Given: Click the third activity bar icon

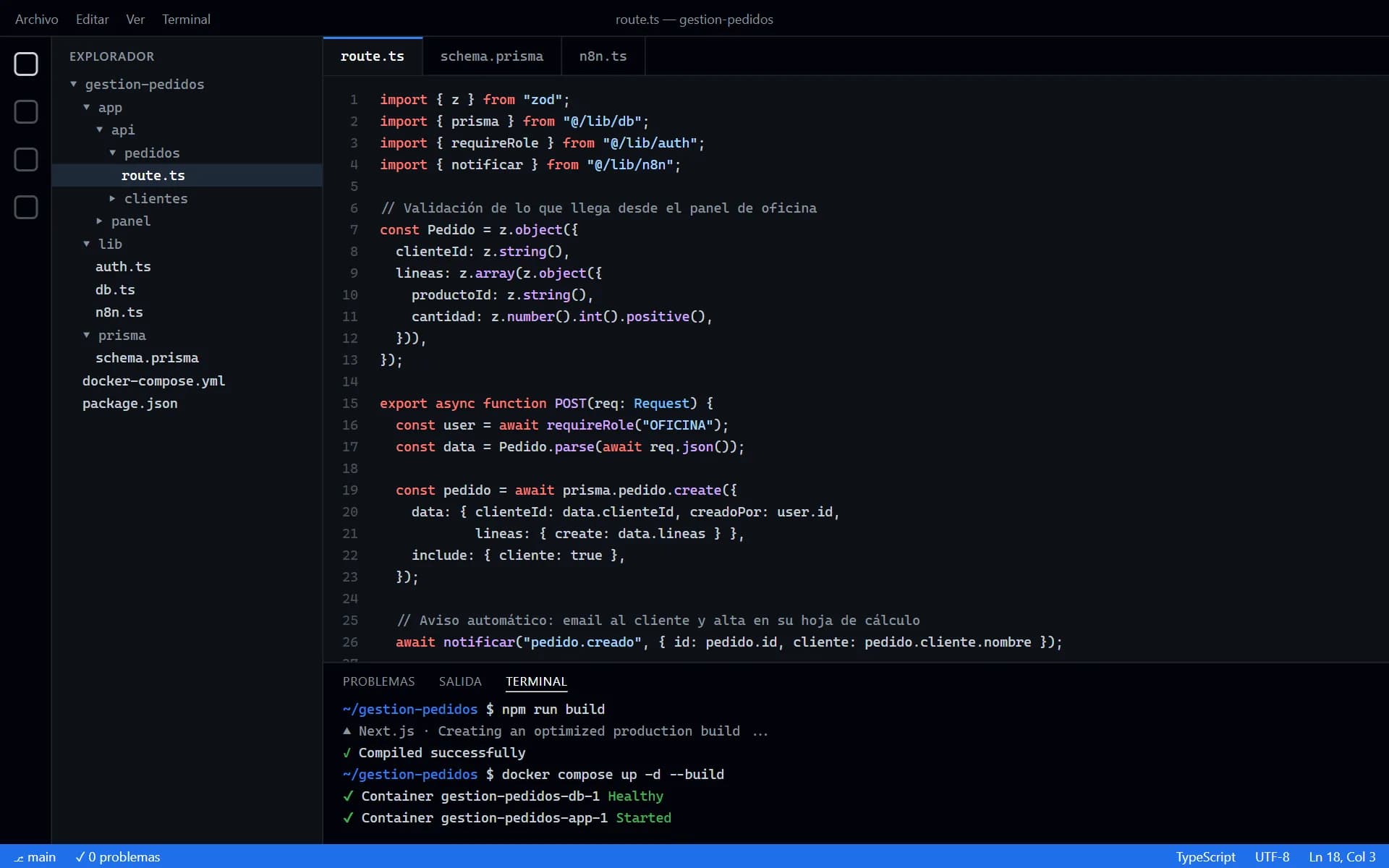Looking at the screenshot, I should coord(26,160).
